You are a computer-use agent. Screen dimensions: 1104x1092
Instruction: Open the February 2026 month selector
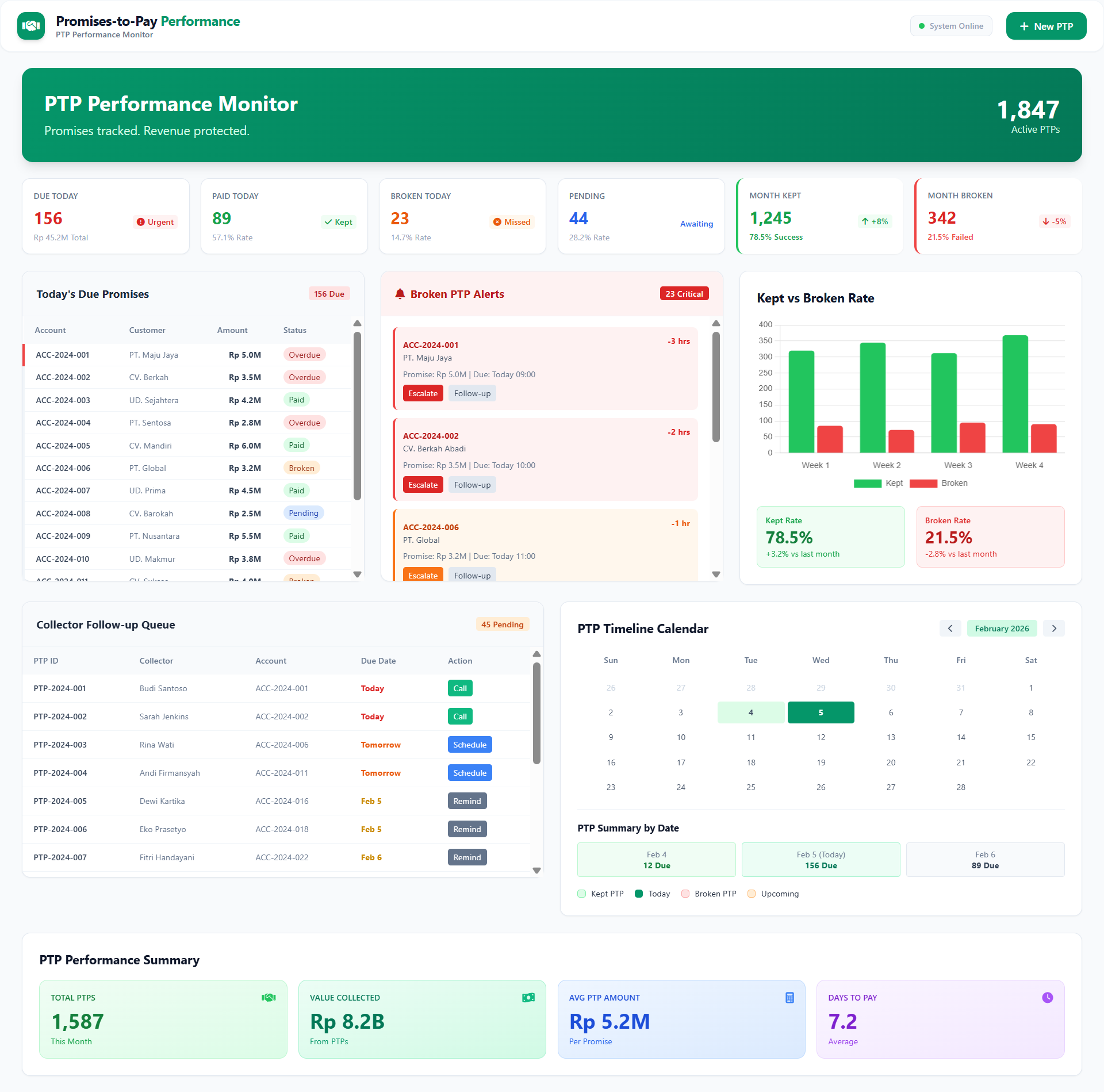click(x=1002, y=628)
